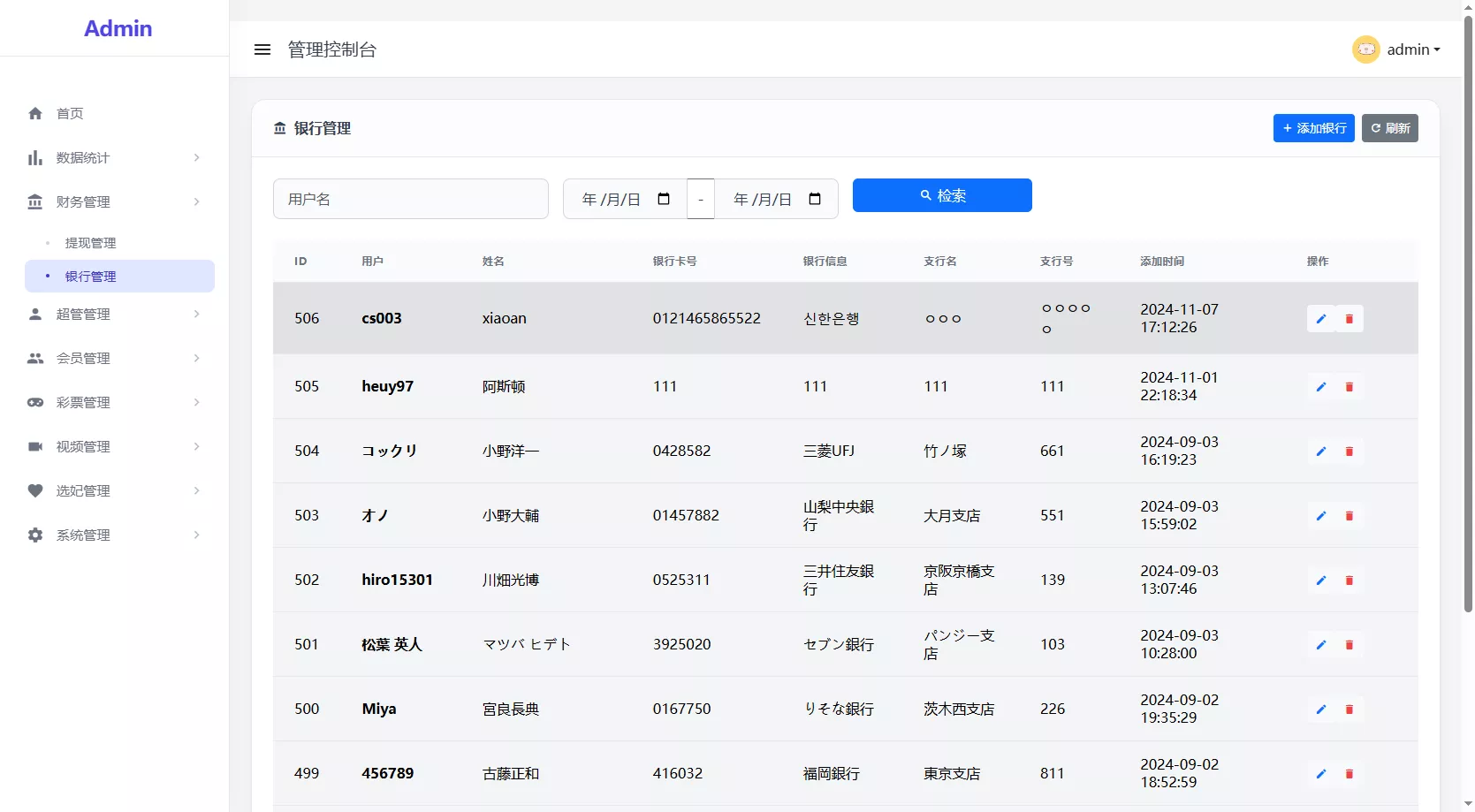This screenshot has height=812, width=1475.
Task: Click the 添加银行 button
Action: click(x=1313, y=128)
